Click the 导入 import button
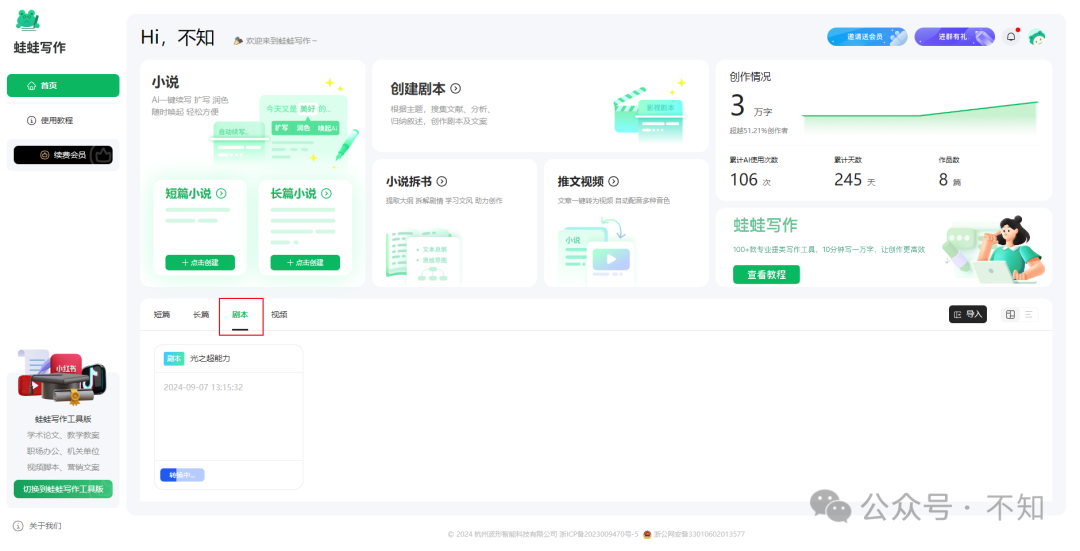The width and height of the screenshot is (1080, 551). [968, 314]
